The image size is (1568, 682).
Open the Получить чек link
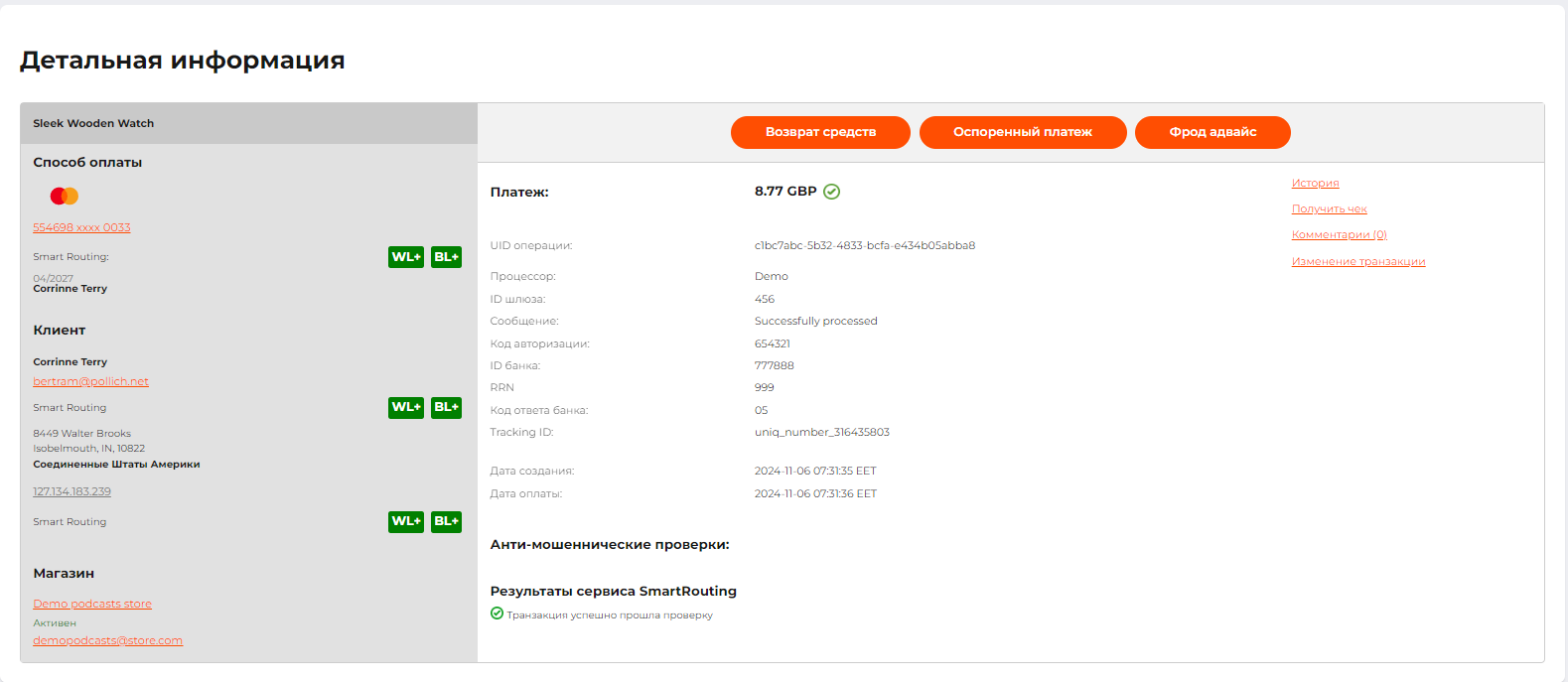click(1329, 208)
